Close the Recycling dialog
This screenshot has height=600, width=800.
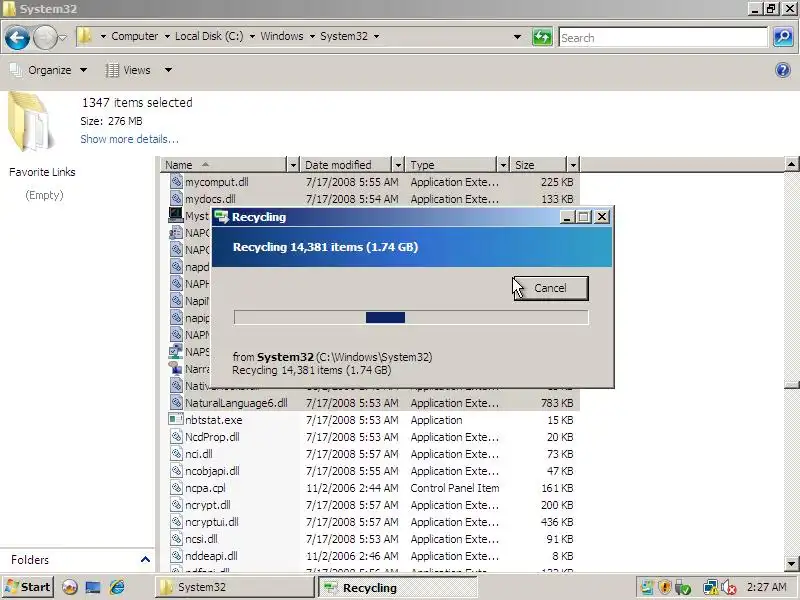[x=602, y=217]
